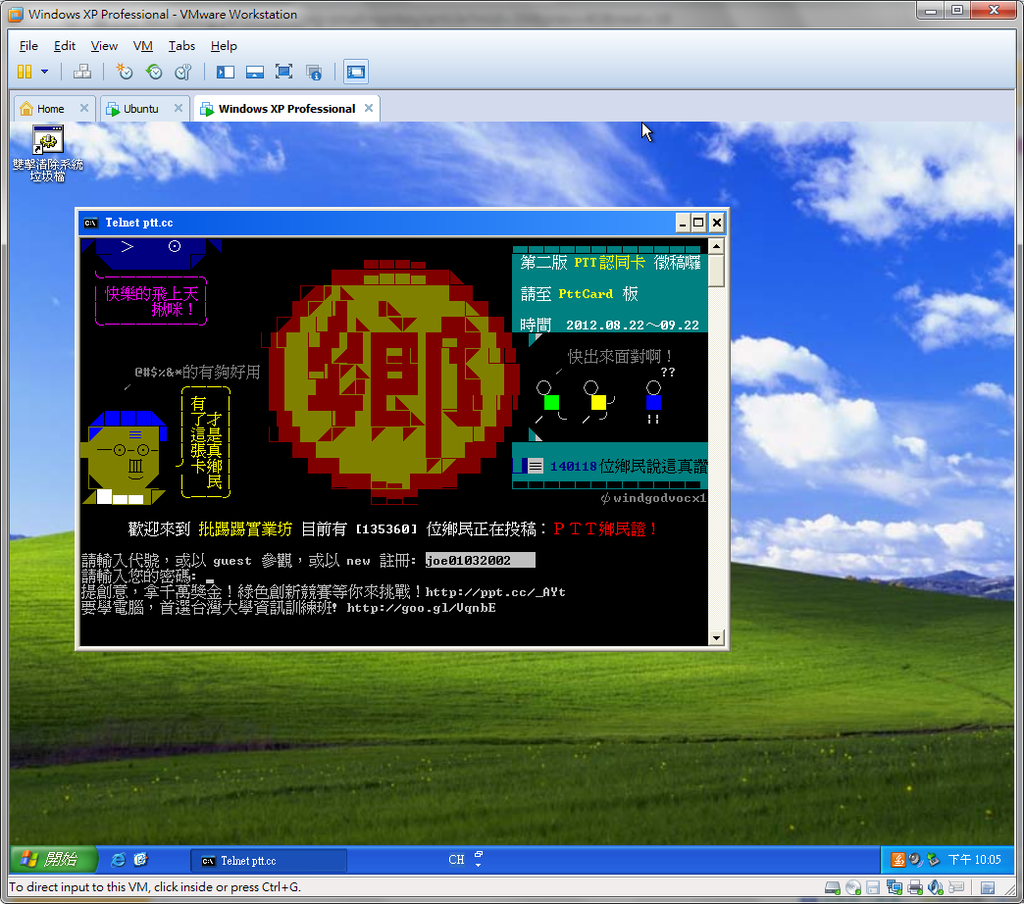Open the View menu
This screenshot has height=904, width=1024.
[x=104, y=46]
